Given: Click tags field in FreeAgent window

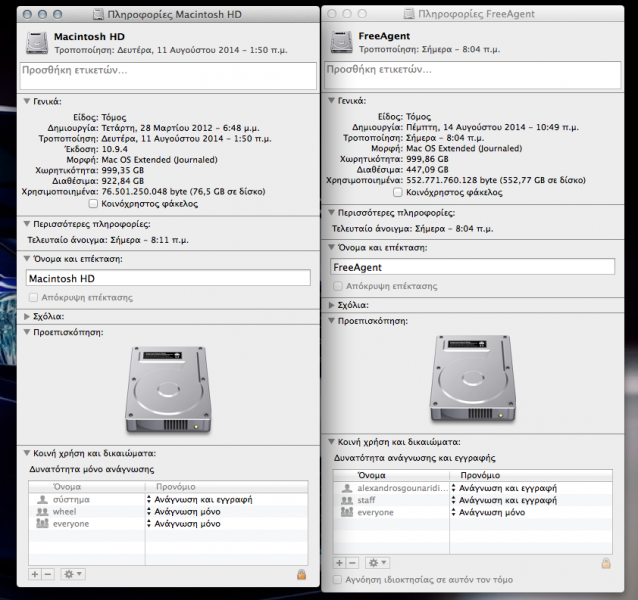Looking at the screenshot, I should 472,75.
